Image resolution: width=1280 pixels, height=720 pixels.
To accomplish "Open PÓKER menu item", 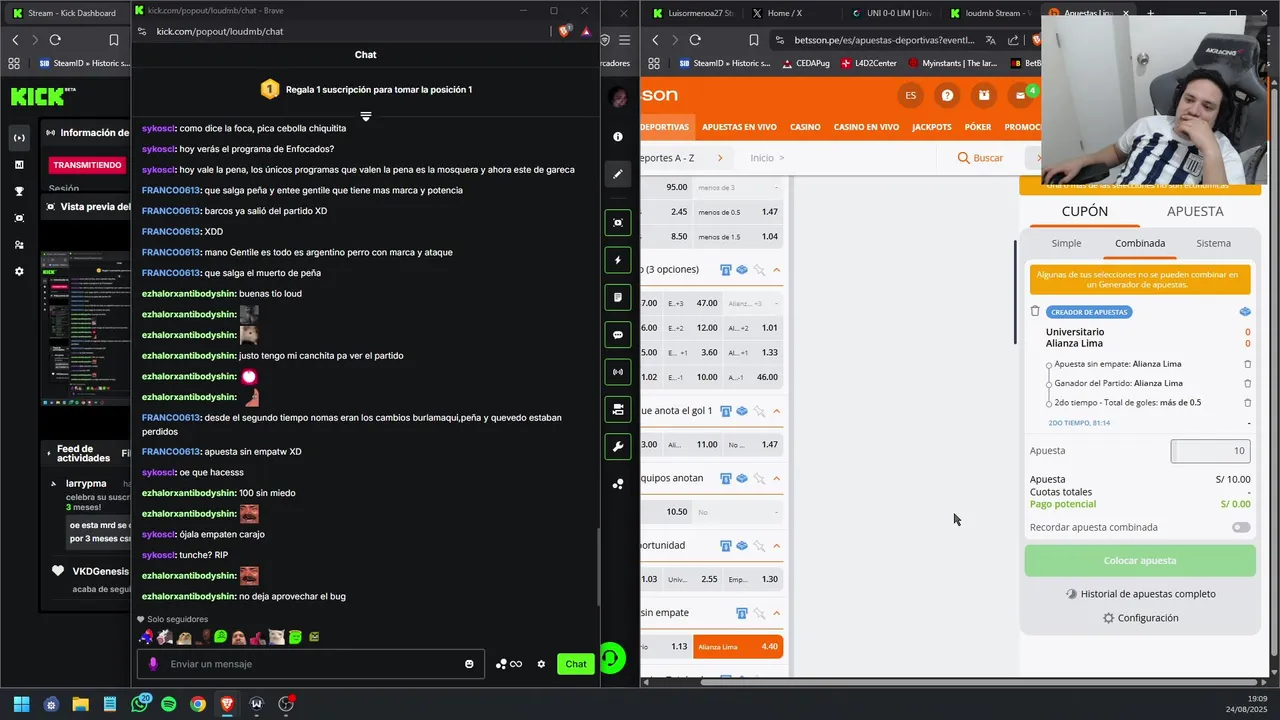I will pyautogui.click(x=978, y=127).
